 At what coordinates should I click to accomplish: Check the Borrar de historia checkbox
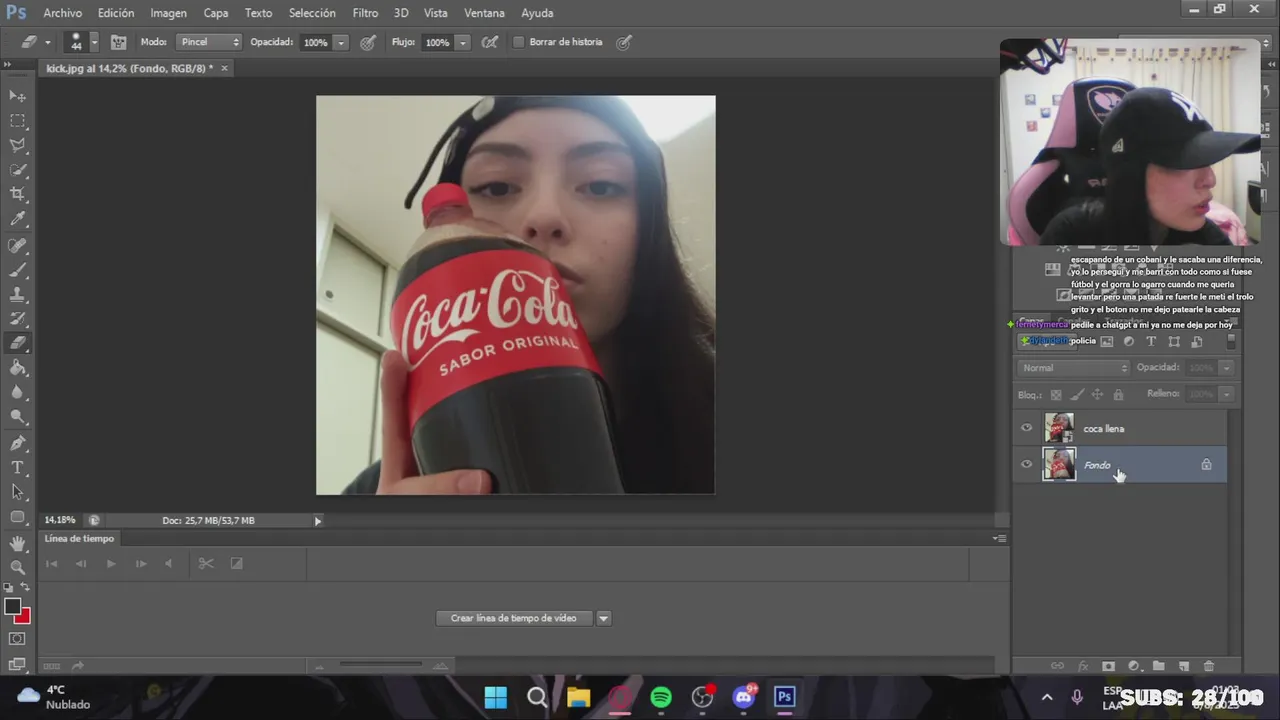[x=518, y=42]
